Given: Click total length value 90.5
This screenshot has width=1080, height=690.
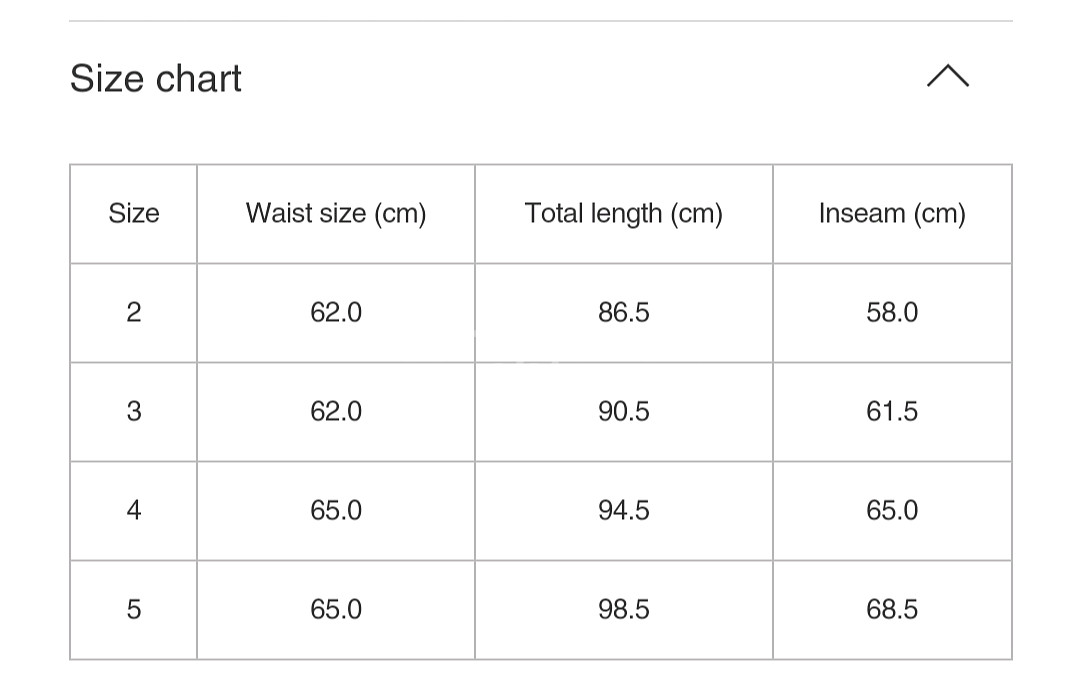Looking at the screenshot, I should click(624, 411).
